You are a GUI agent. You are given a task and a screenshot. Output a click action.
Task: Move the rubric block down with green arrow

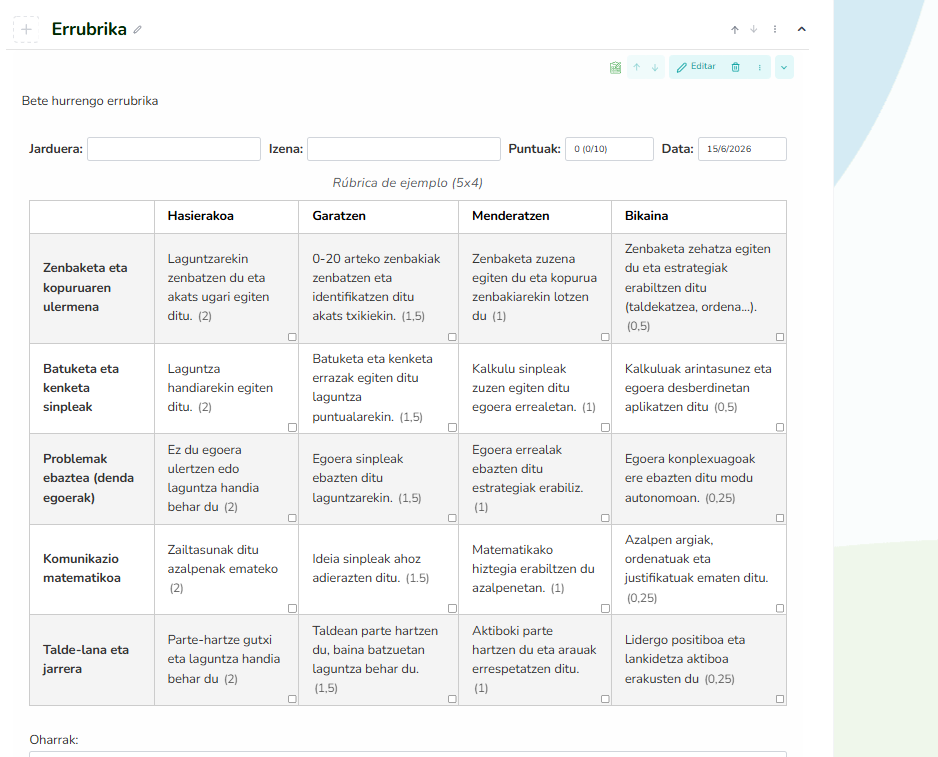point(655,68)
